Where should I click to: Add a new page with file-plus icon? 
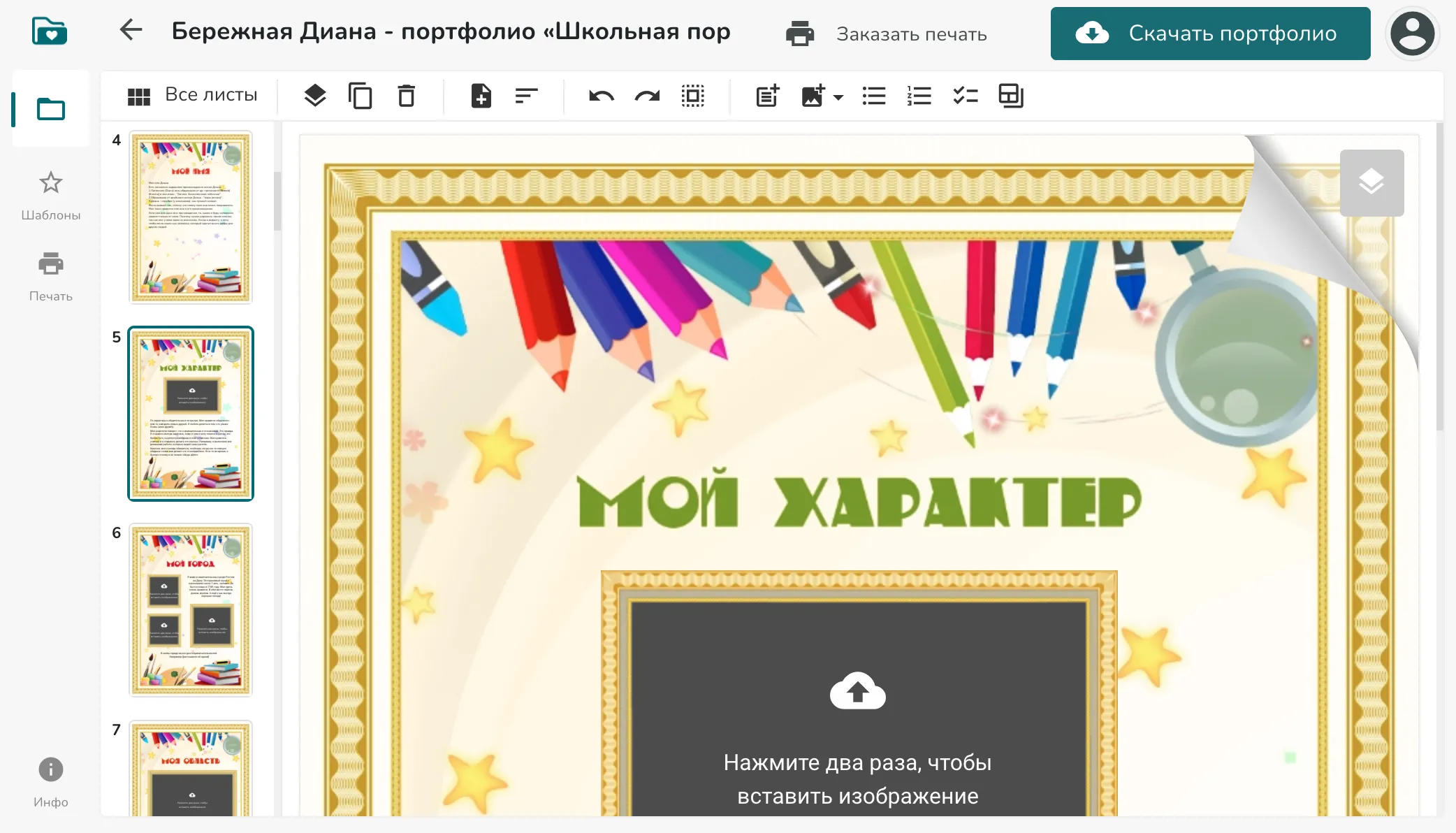481,96
